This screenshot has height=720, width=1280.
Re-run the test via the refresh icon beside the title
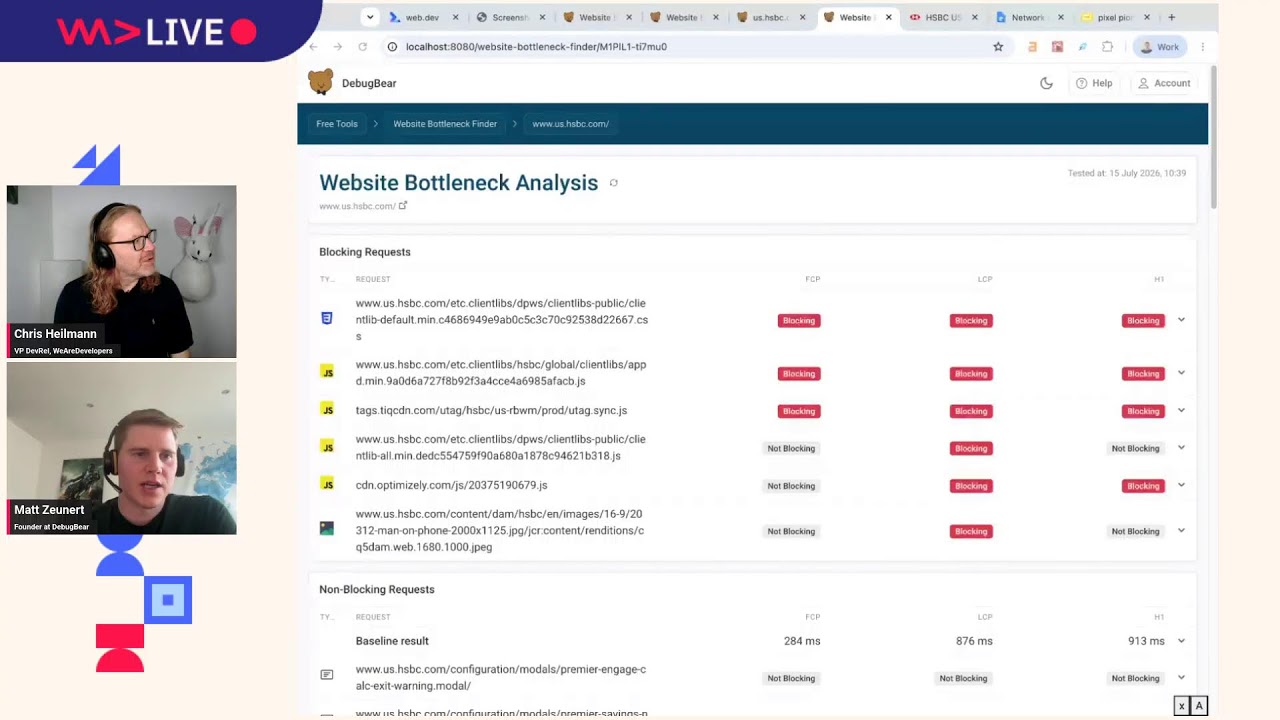tap(614, 183)
